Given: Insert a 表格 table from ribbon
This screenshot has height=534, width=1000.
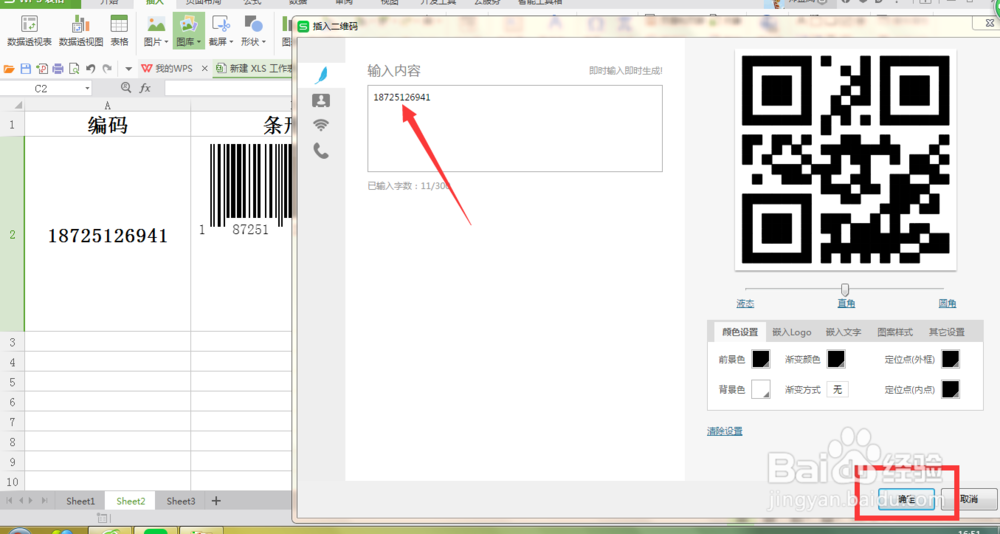Looking at the screenshot, I should point(119,31).
